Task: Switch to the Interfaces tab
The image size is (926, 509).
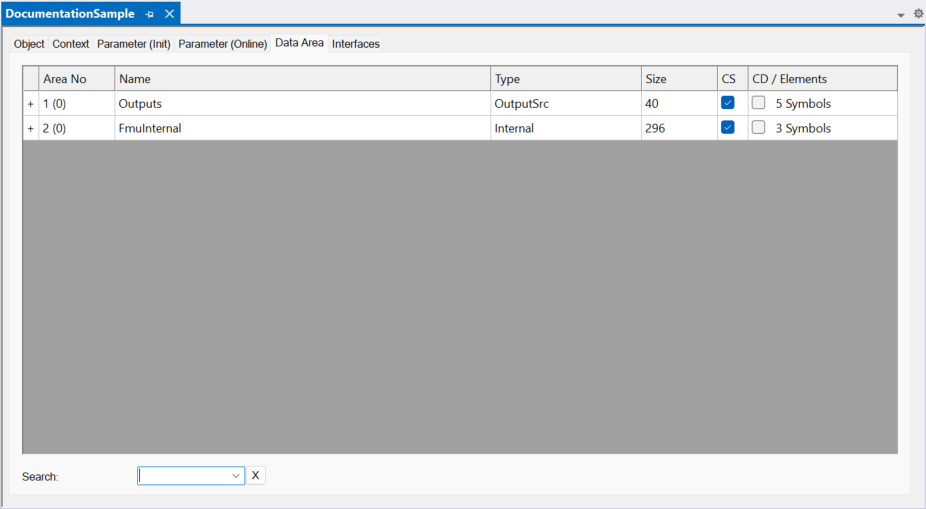Action: 356,44
